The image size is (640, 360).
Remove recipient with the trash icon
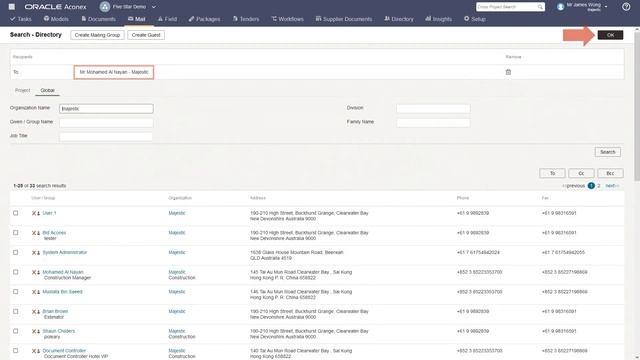coord(508,72)
